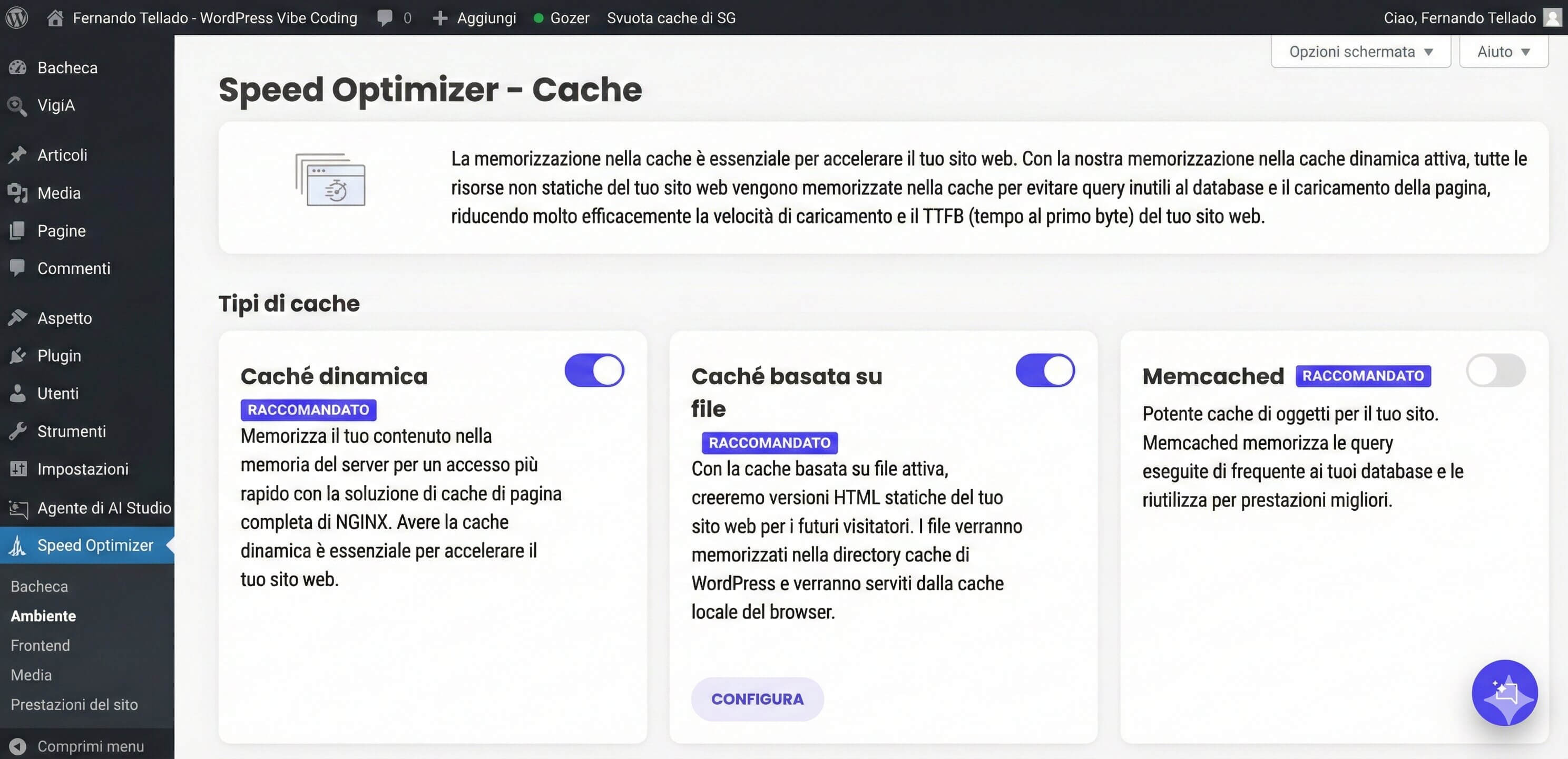
Task: Click the home icon next to site name
Action: coord(55,17)
